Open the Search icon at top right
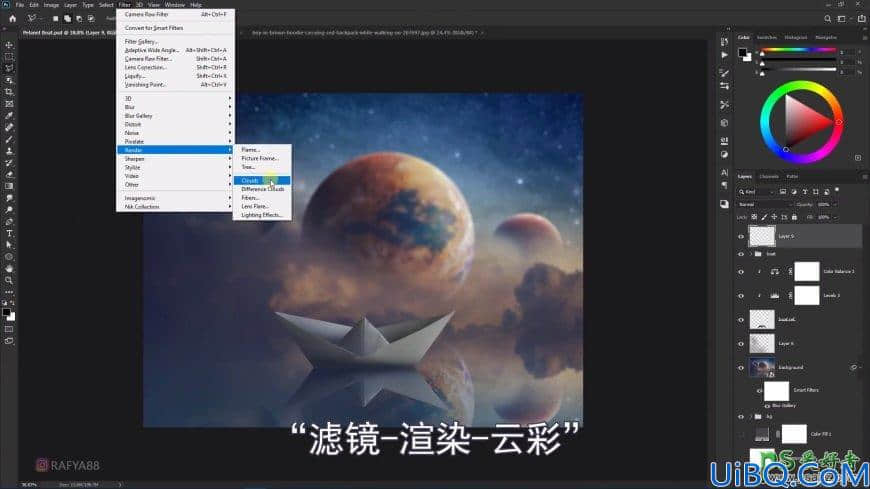Viewport: 870px width, 489px height. (827, 19)
